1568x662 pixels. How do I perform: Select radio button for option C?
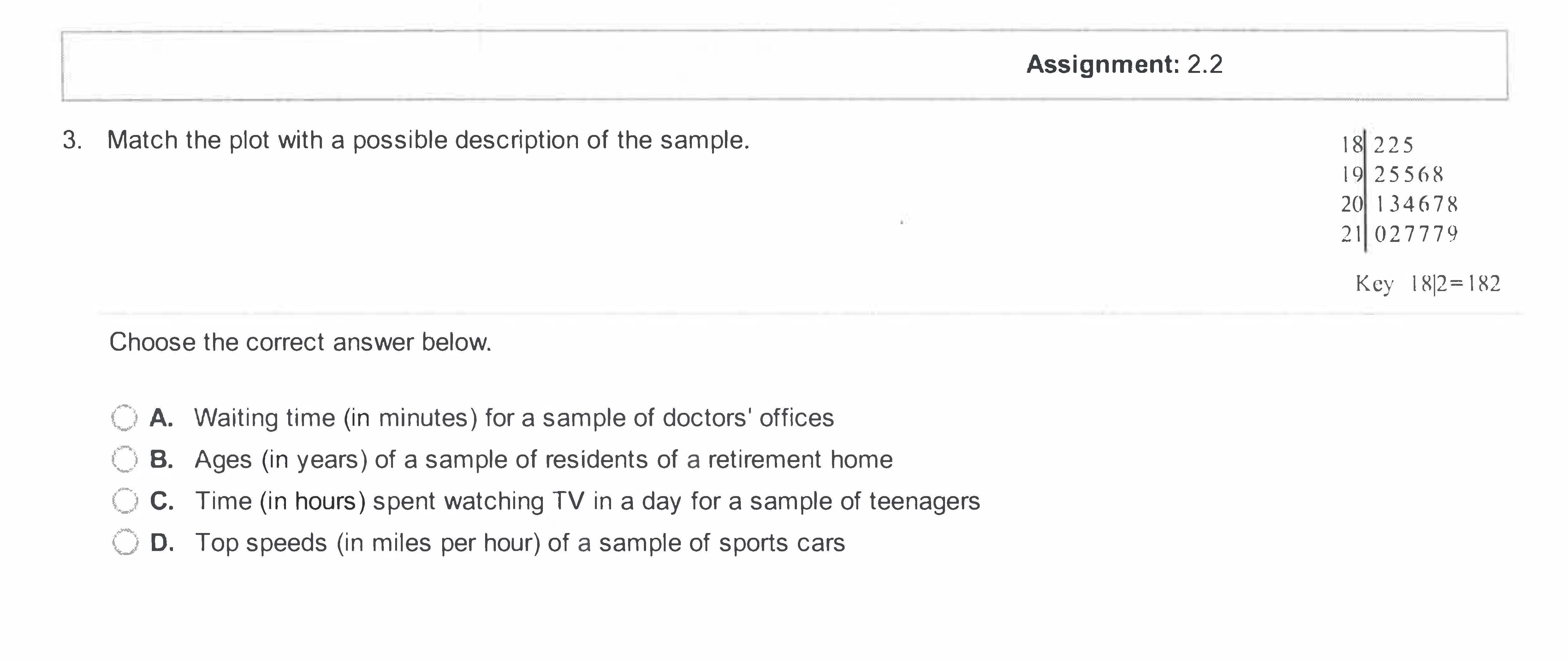125,501
